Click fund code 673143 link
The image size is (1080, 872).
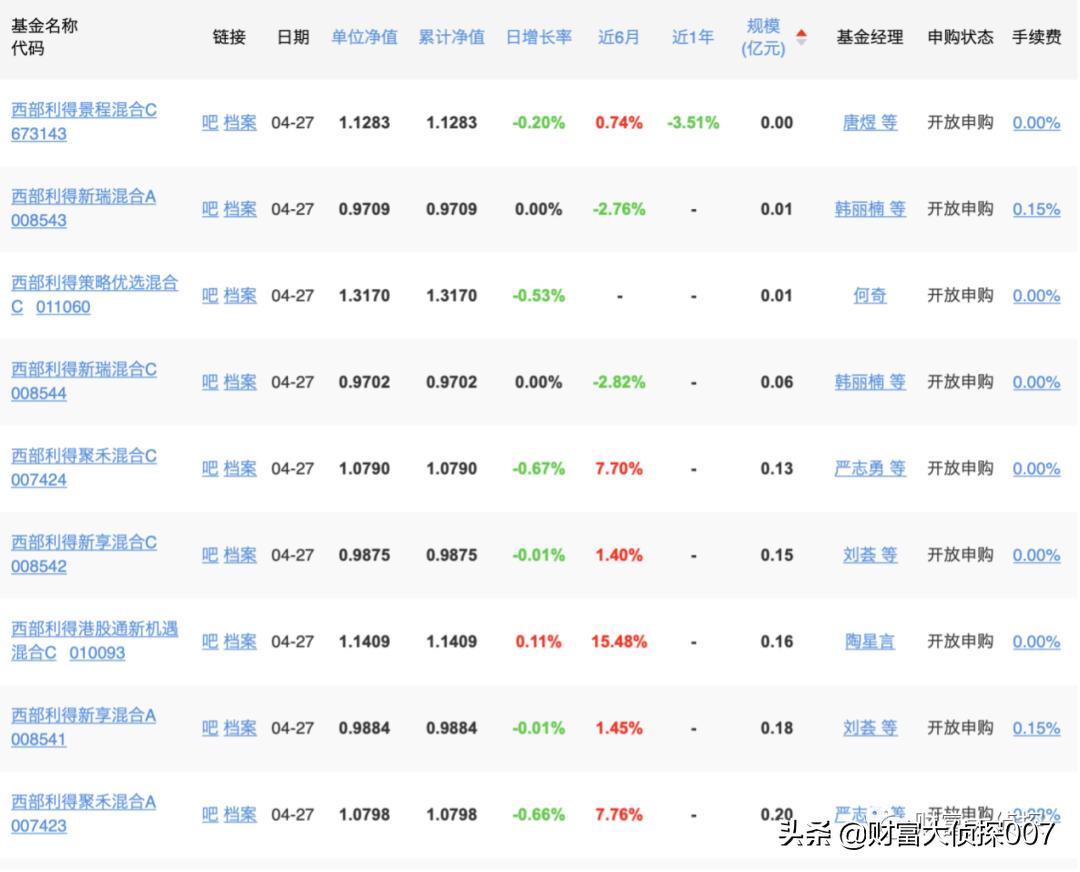coord(37,133)
